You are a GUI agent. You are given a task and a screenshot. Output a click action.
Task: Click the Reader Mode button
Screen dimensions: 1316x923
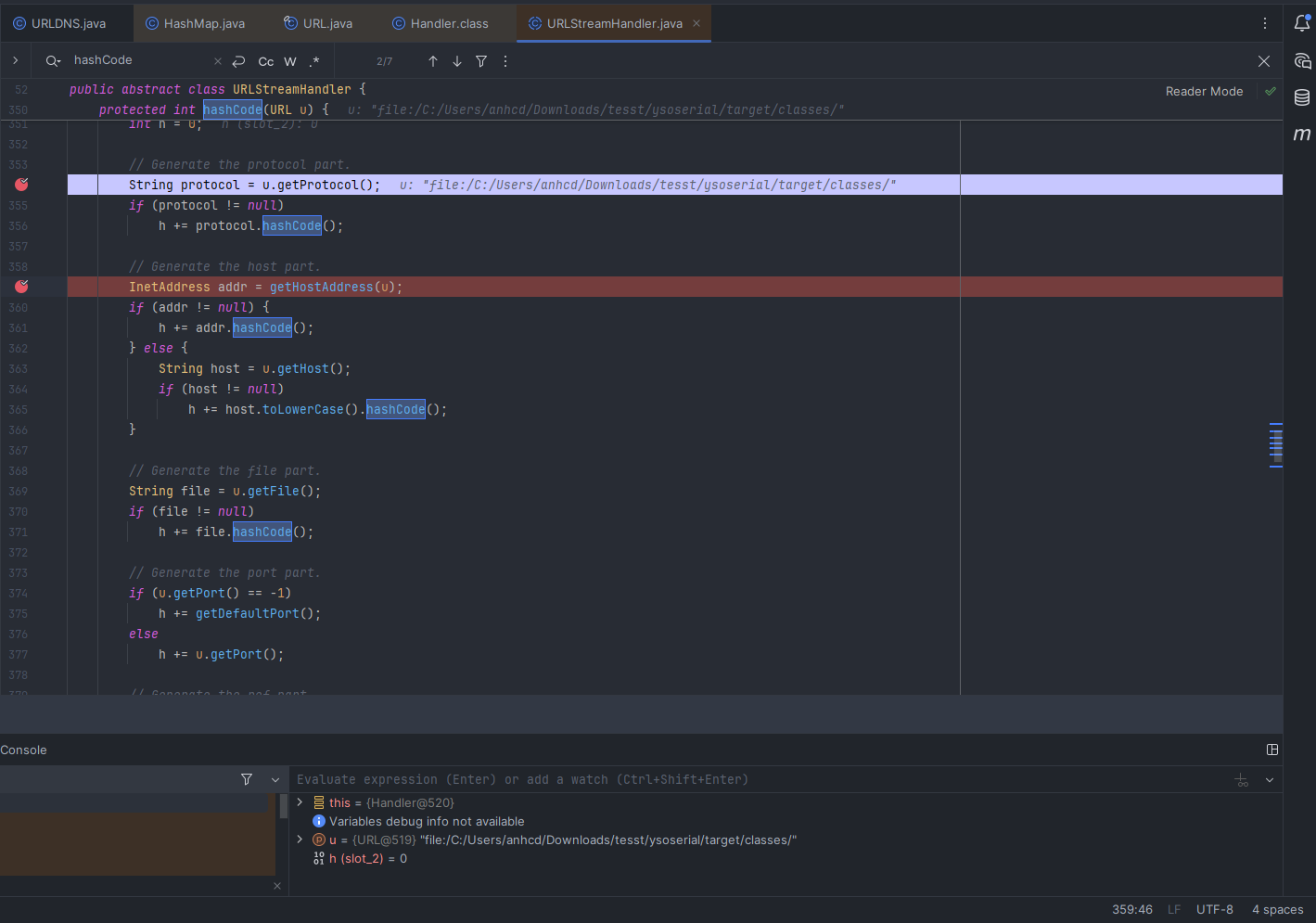(1204, 91)
